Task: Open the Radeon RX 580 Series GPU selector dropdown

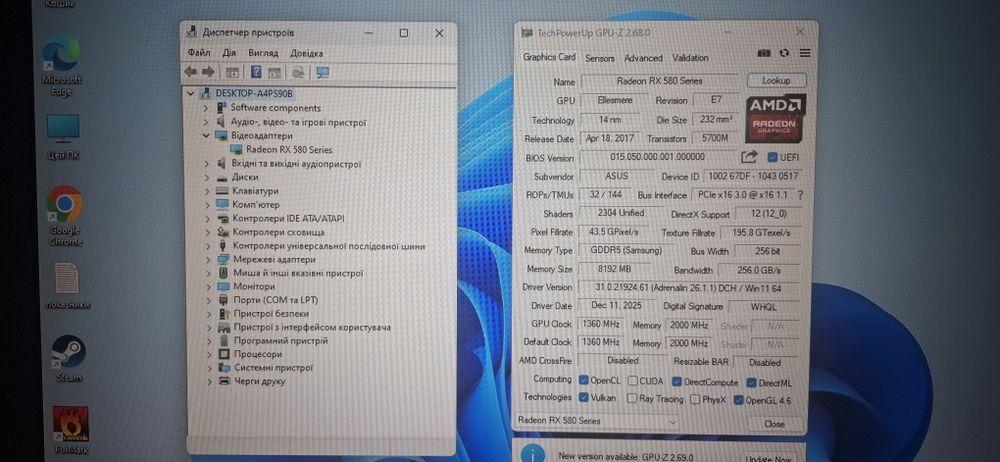Action: 596,421
